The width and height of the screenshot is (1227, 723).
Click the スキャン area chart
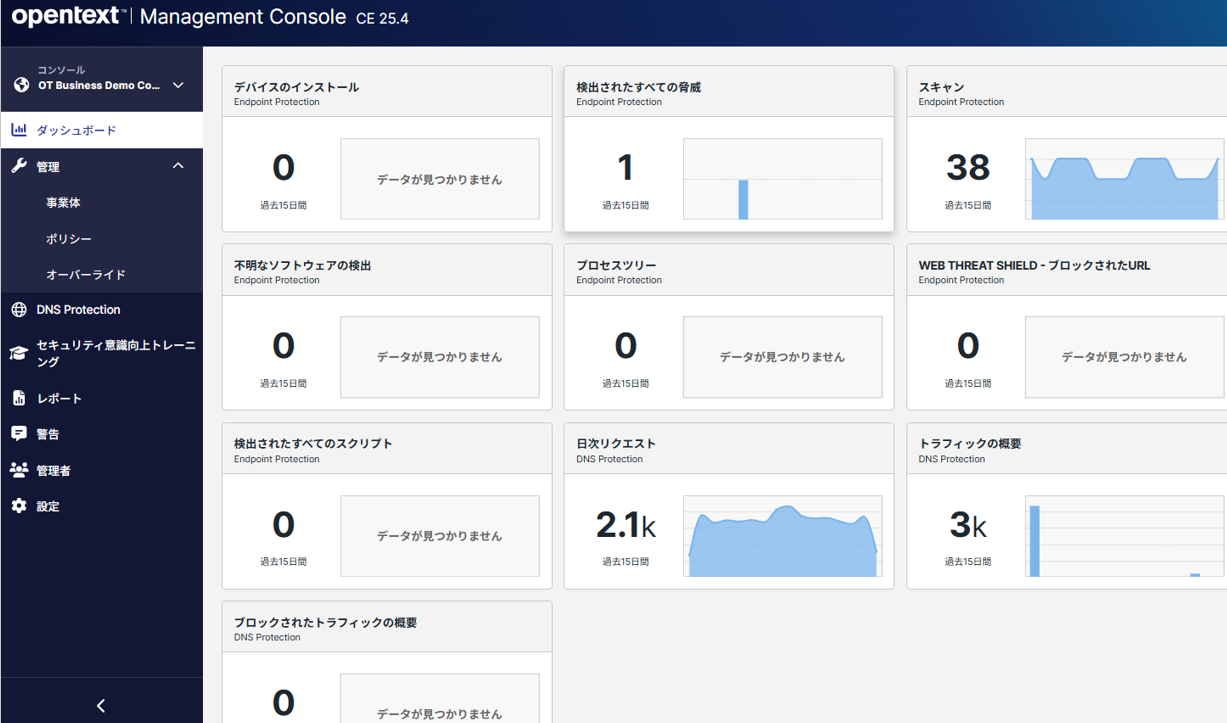pyautogui.click(x=1124, y=187)
